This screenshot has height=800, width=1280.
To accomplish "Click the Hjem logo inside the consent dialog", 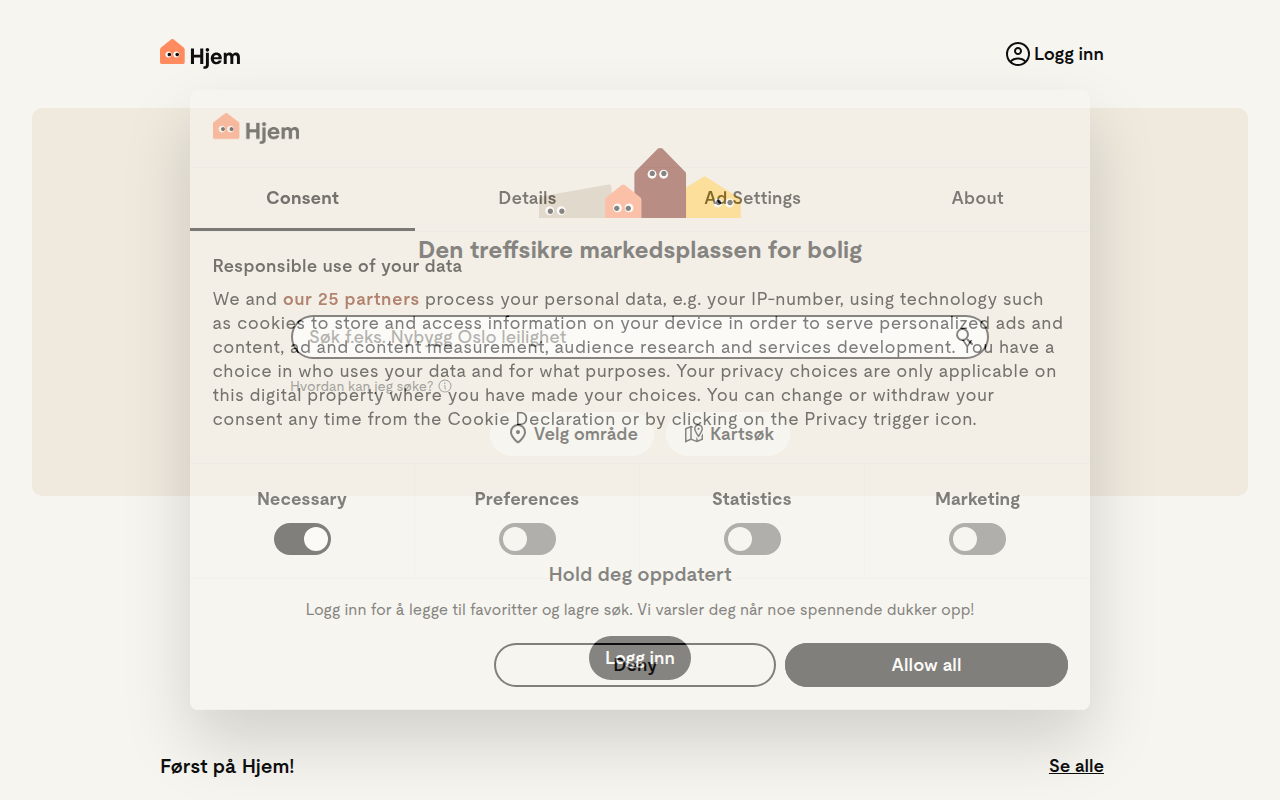I will click(256, 129).
